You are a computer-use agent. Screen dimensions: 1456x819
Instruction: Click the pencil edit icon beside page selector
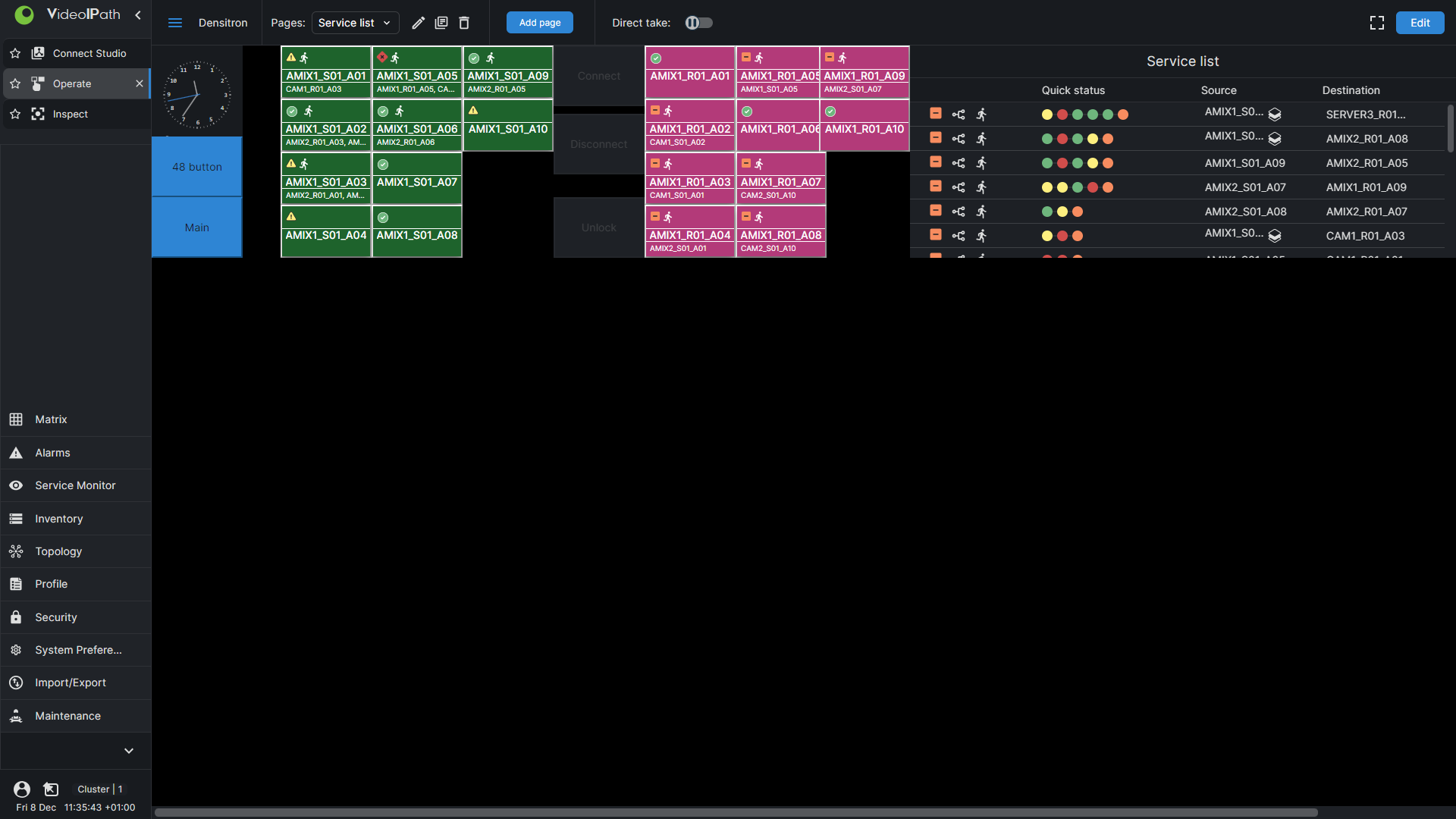[x=418, y=23]
